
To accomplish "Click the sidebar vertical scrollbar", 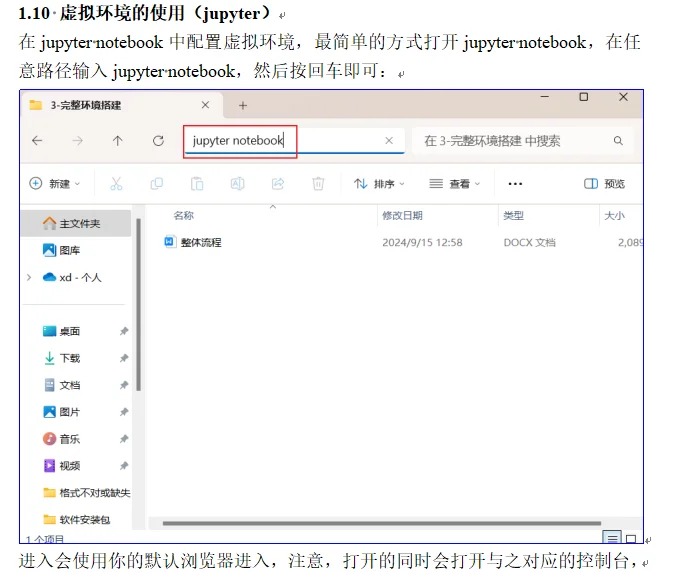I will pos(138,305).
